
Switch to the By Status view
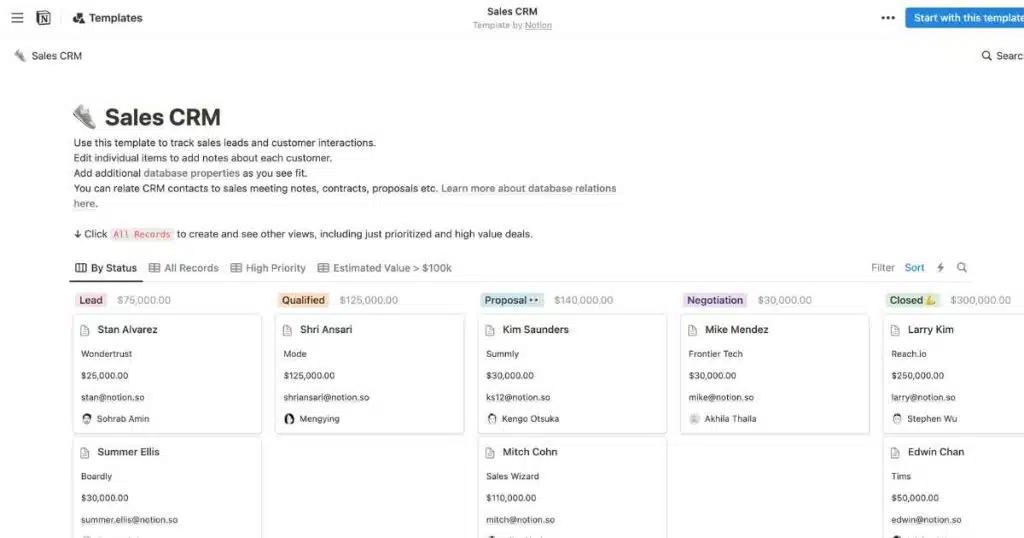point(106,268)
